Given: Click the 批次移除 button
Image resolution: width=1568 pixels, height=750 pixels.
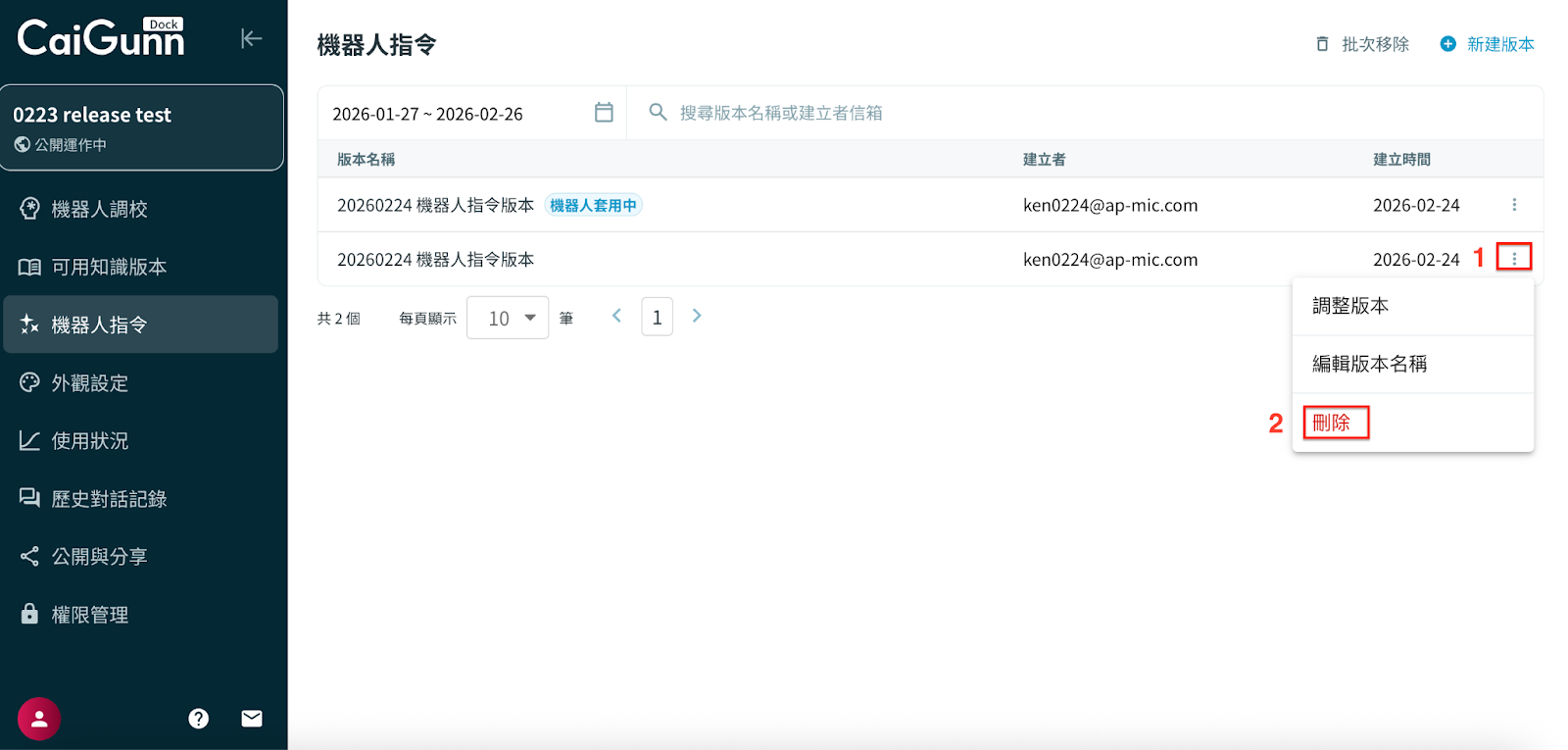Looking at the screenshot, I should point(1362,44).
